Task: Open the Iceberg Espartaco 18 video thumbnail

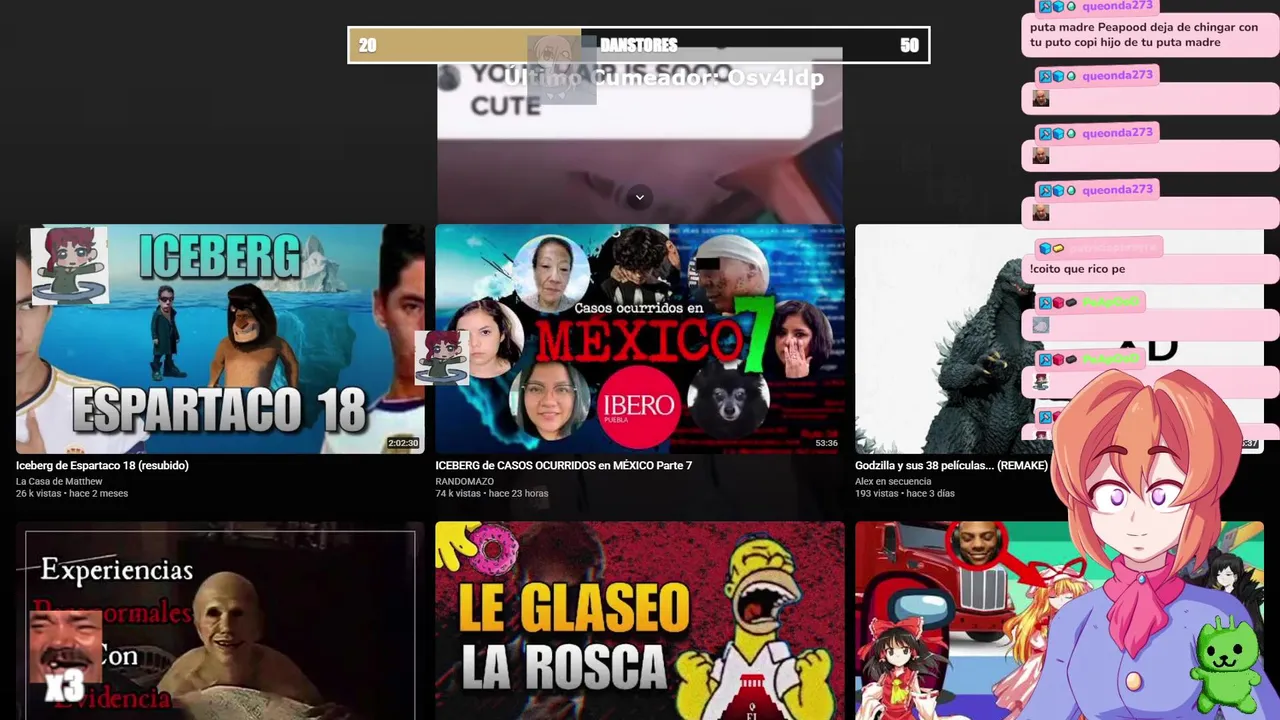Action: 220,339
